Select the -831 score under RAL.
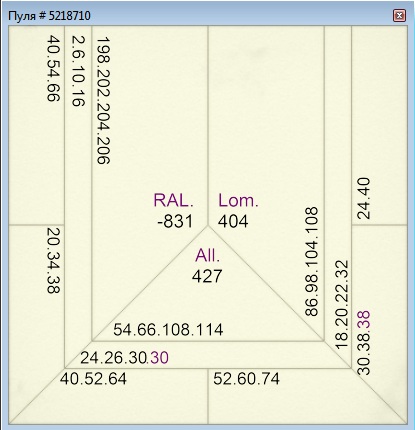The height and width of the screenshot is (430, 415). [x=175, y=221]
